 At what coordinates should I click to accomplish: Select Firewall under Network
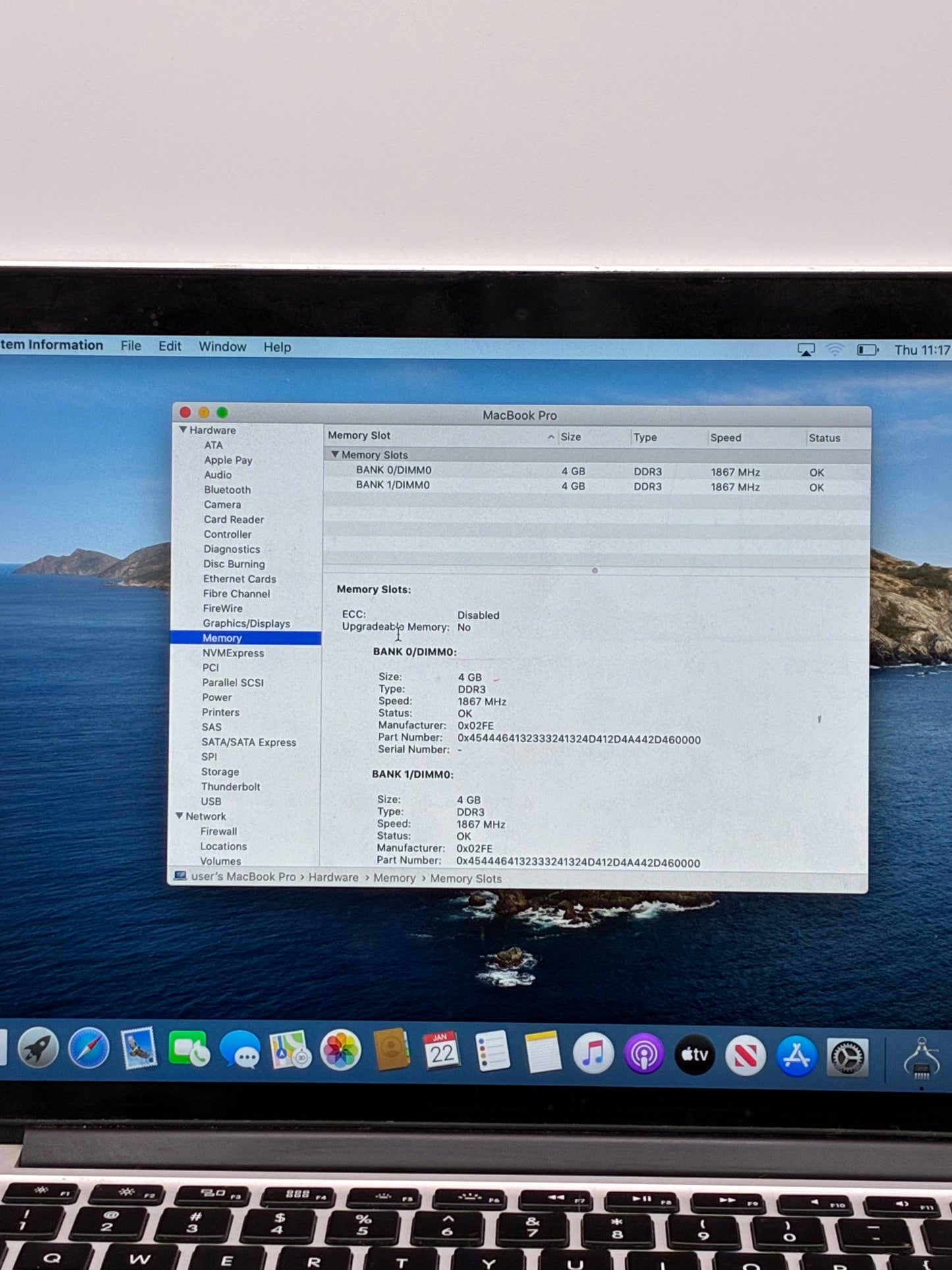point(219,832)
